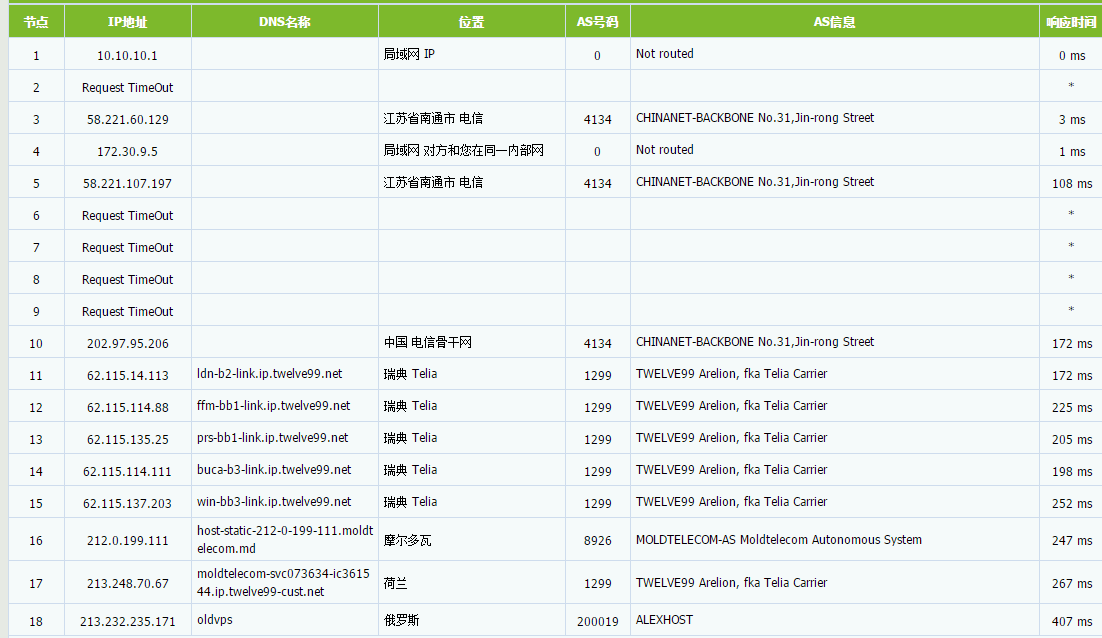Viewport: 1102px width, 638px height.
Task: Select IP address 212.0.199.111
Action: coord(127,541)
